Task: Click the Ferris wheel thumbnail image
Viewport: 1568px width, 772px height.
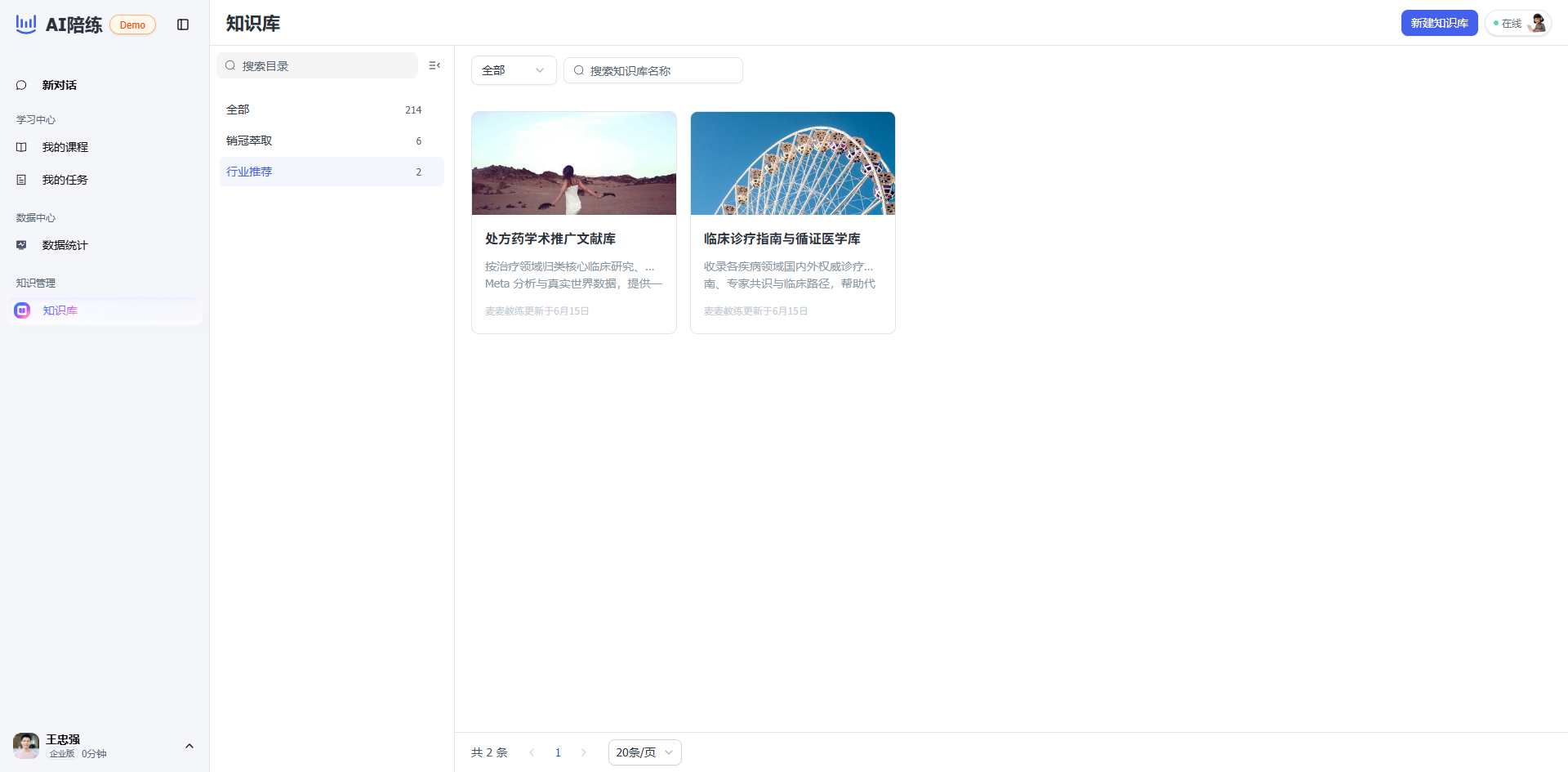Action: coord(793,163)
